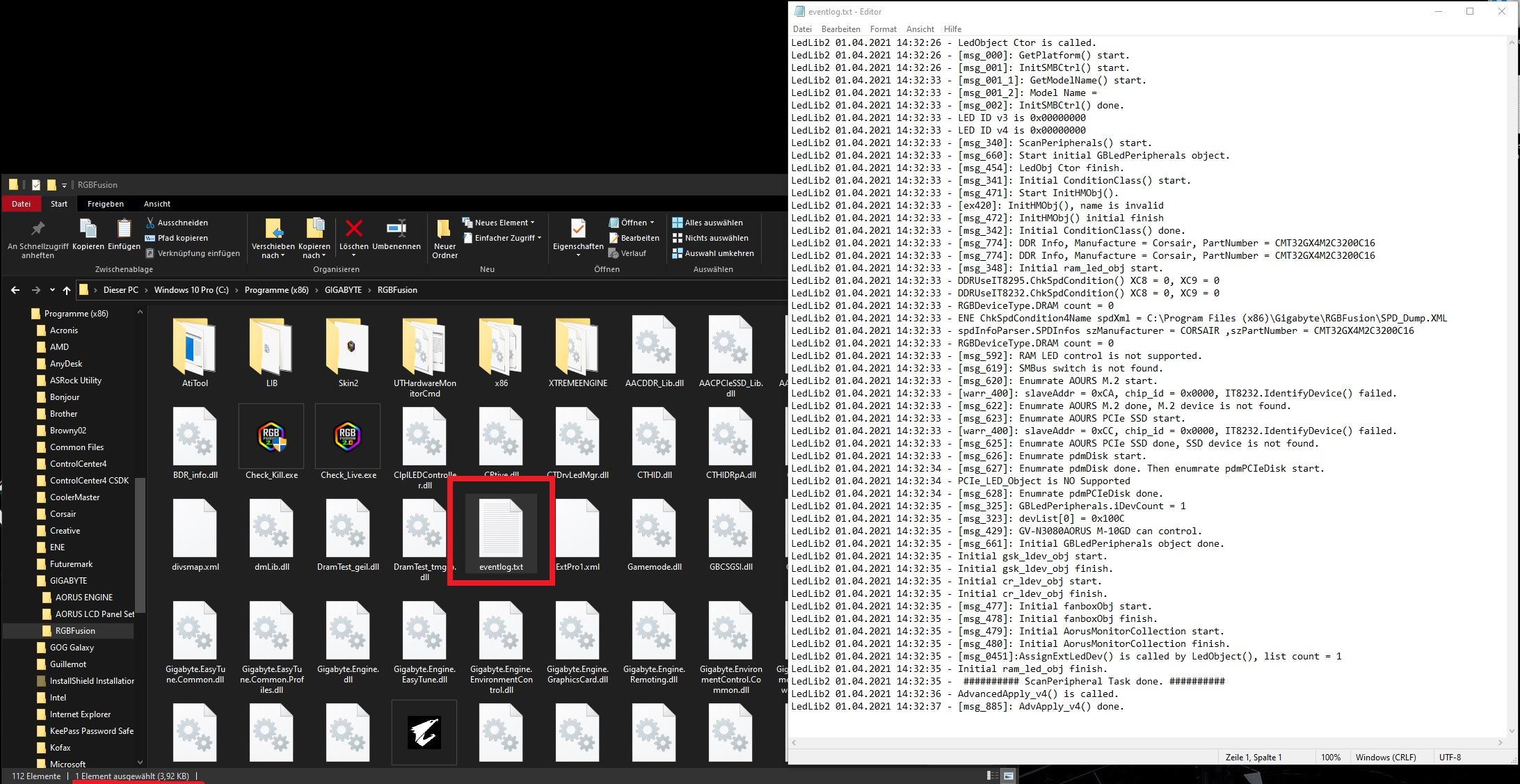Screen dimensions: 1520x784
Task: Create a Neuer Ordner
Action: 445,239
